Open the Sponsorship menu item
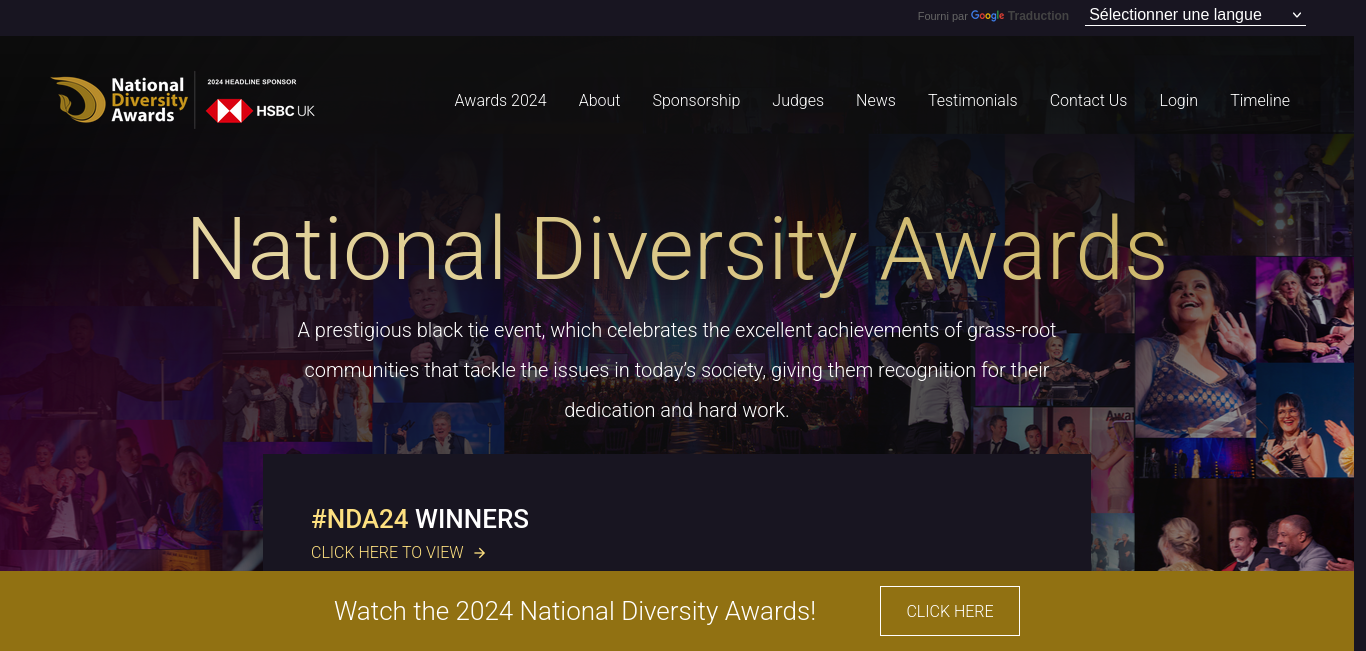 coord(696,101)
